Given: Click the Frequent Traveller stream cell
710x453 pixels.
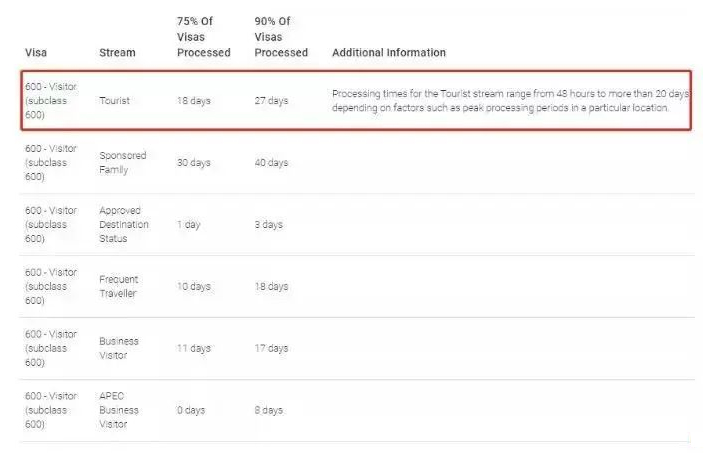Looking at the screenshot, I should [x=119, y=286].
